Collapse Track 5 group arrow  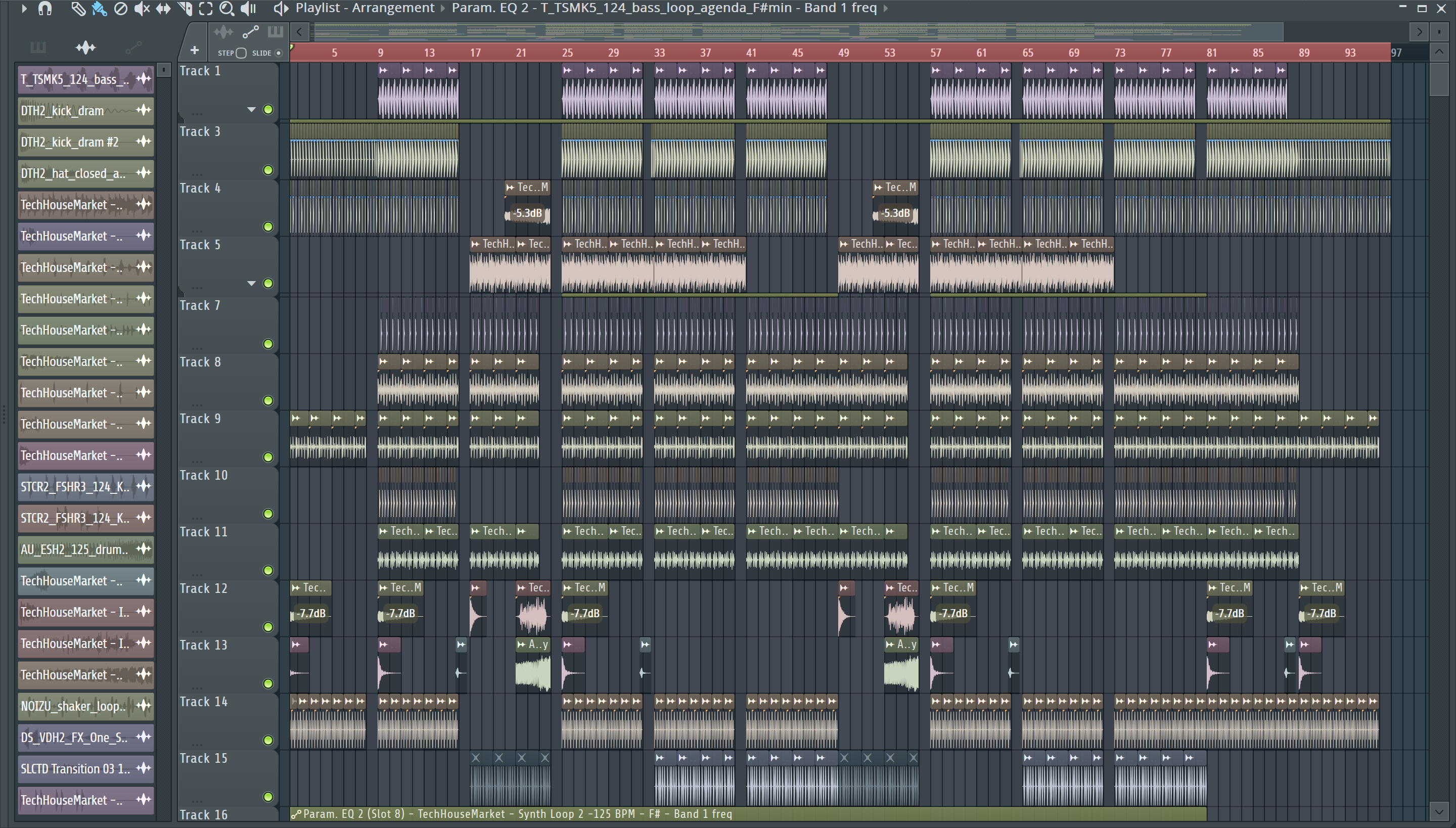point(251,283)
